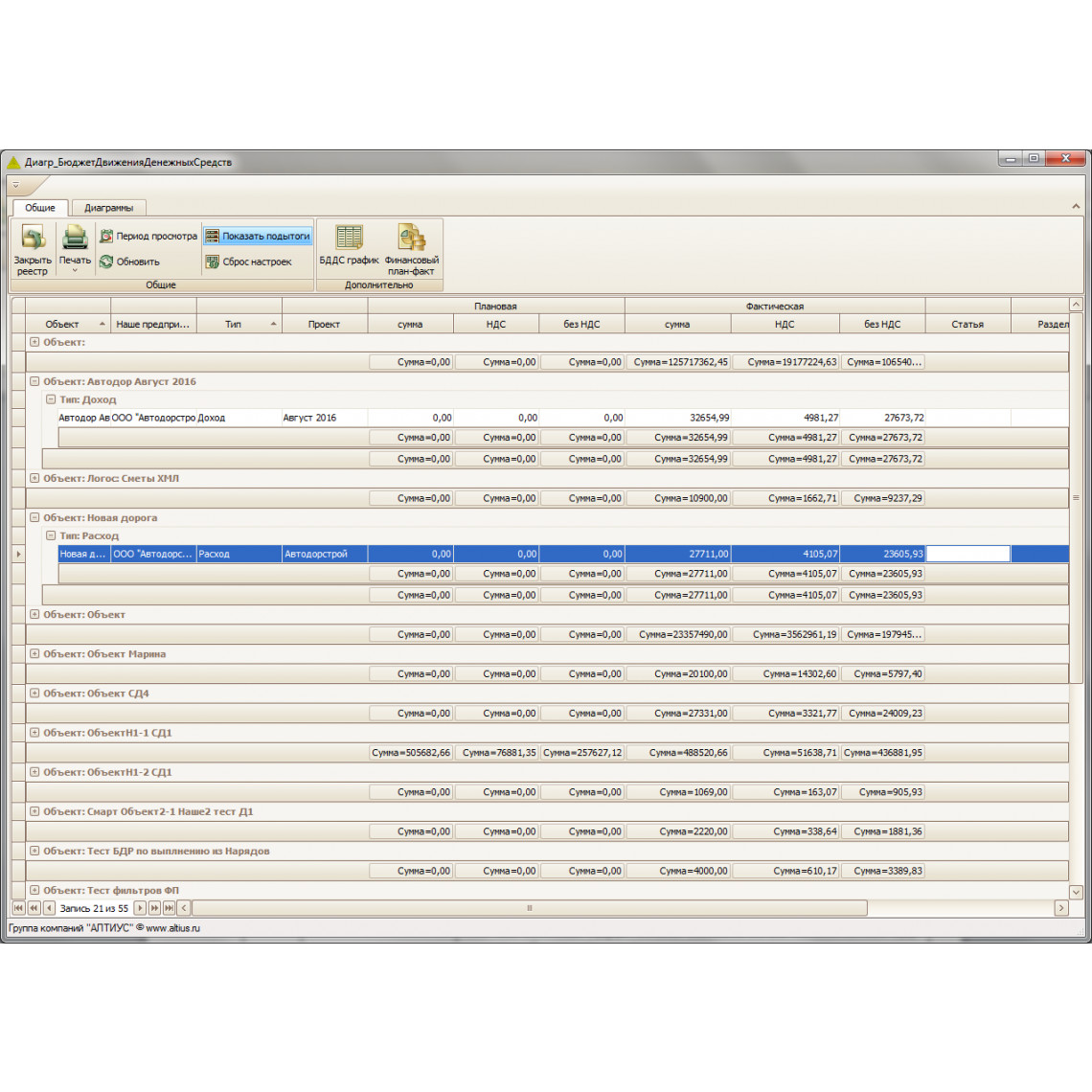1092x1092 pixels.
Task: Click the Закрыть реестр icon
Action: (x=33, y=238)
